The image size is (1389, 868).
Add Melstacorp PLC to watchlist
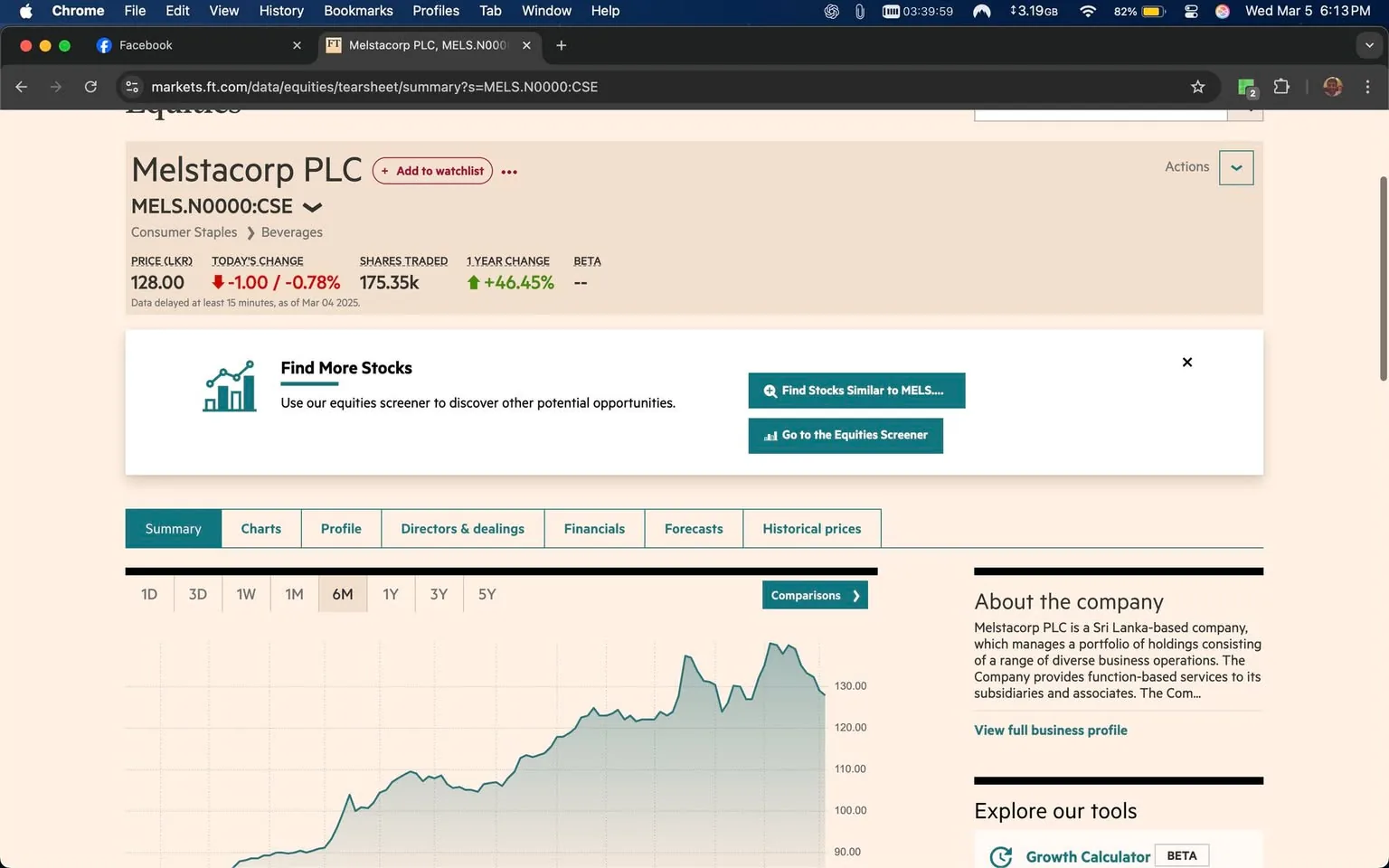click(x=432, y=171)
